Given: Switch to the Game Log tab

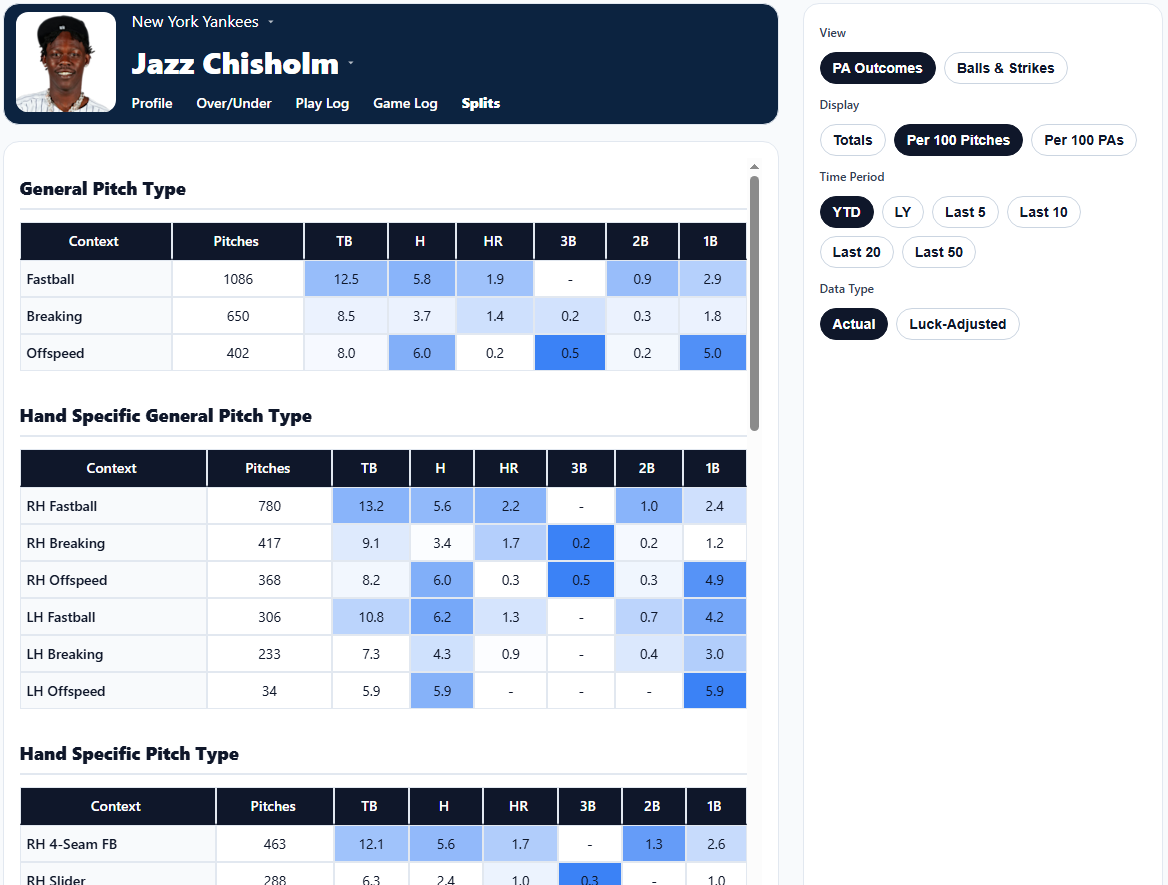Looking at the screenshot, I should 405,103.
